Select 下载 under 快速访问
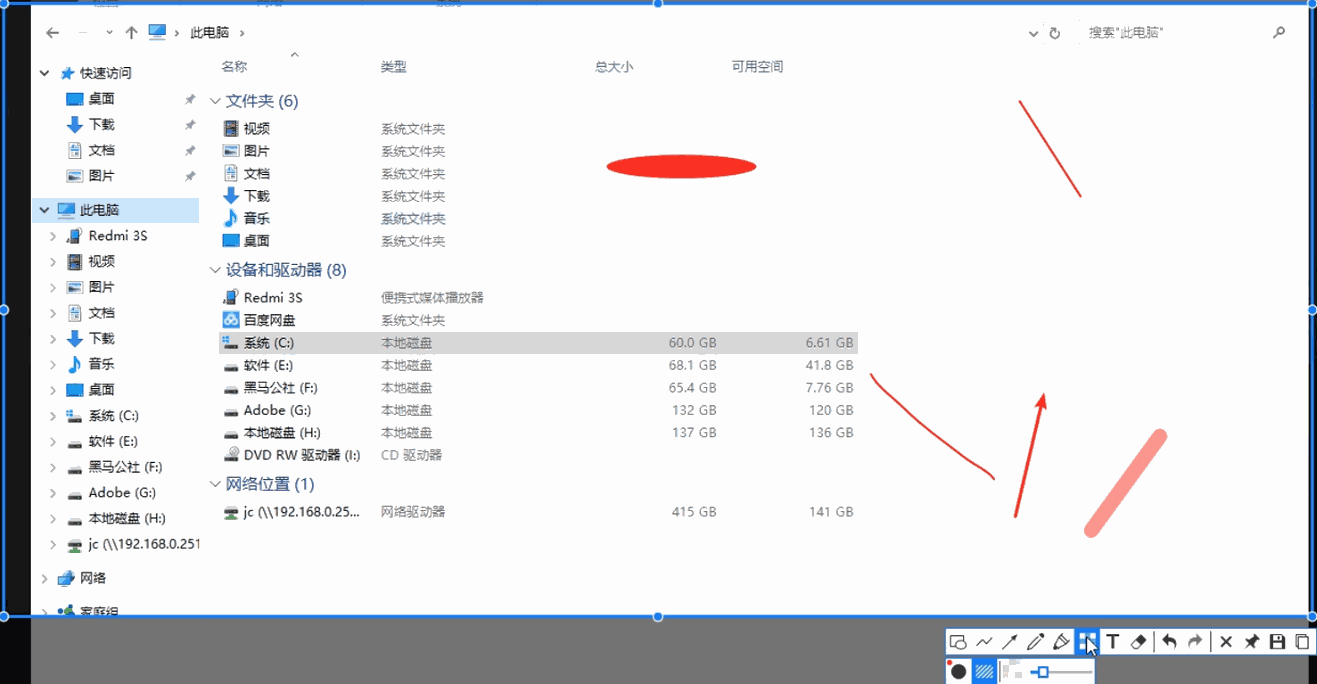Screen dimensions: 1317x684 coord(101,124)
